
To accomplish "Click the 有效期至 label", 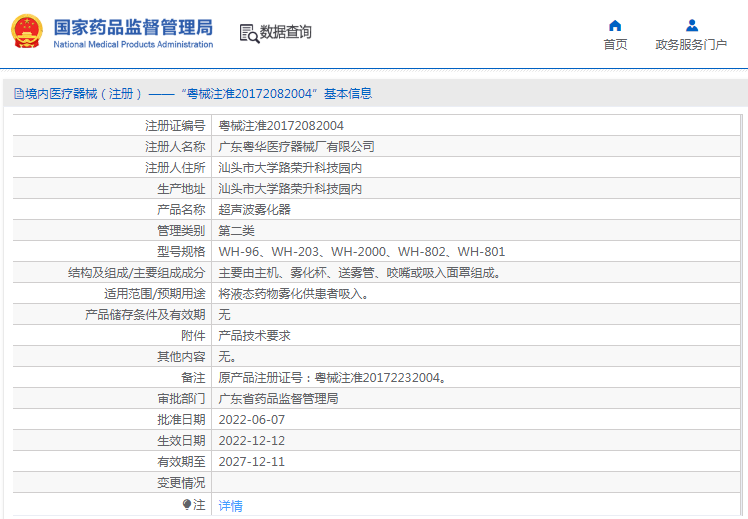I will 181,461.
